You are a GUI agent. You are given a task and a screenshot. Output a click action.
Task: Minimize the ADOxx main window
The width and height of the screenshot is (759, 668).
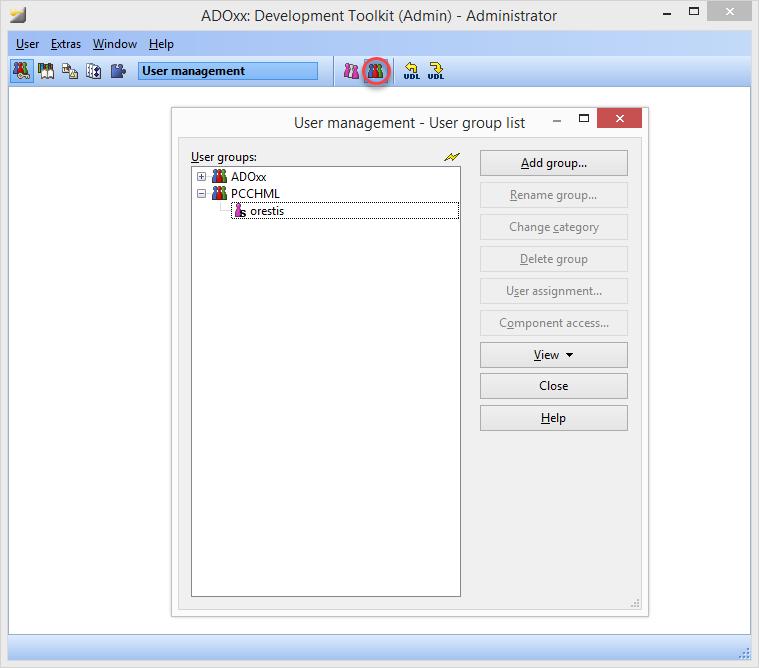point(667,14)
